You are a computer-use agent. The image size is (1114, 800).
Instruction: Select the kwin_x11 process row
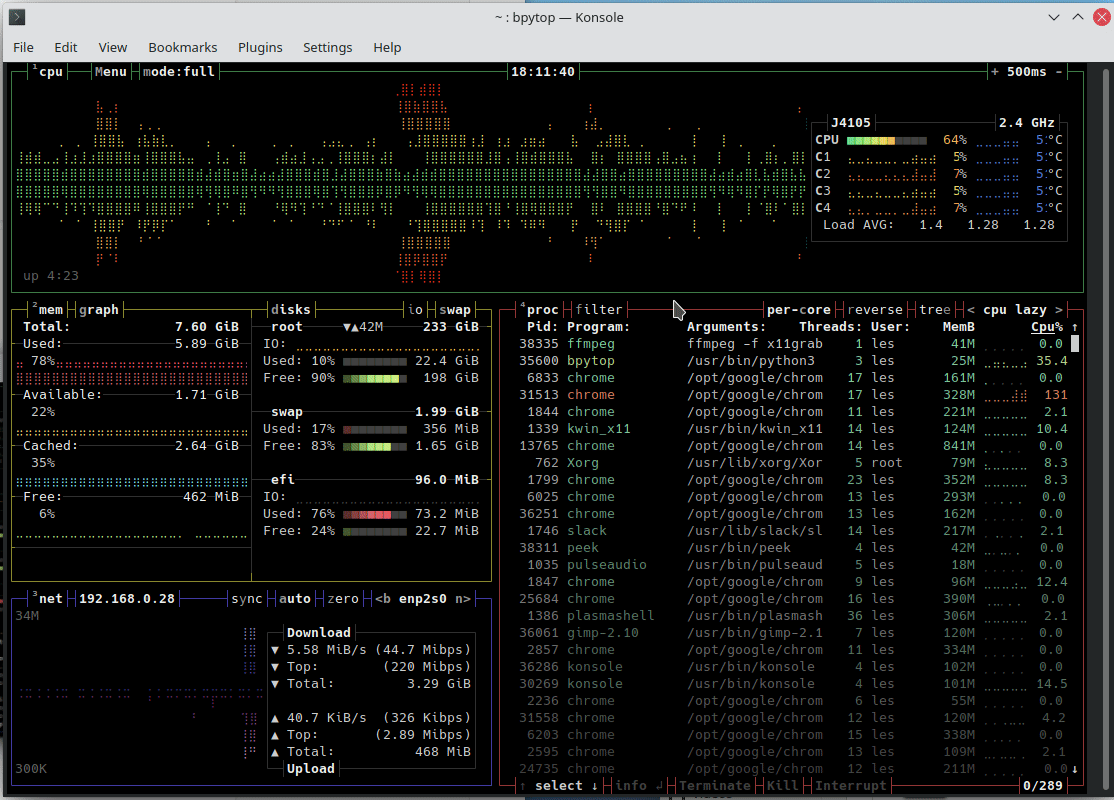pyautogui.click(x=791, y=429)
